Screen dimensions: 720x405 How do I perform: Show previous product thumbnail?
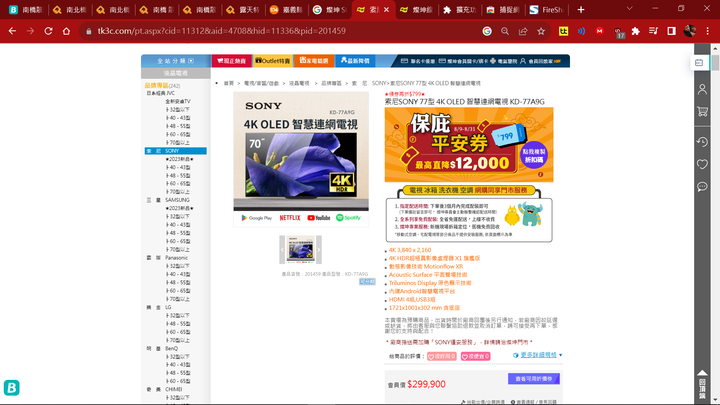click(x=282, y=249)
